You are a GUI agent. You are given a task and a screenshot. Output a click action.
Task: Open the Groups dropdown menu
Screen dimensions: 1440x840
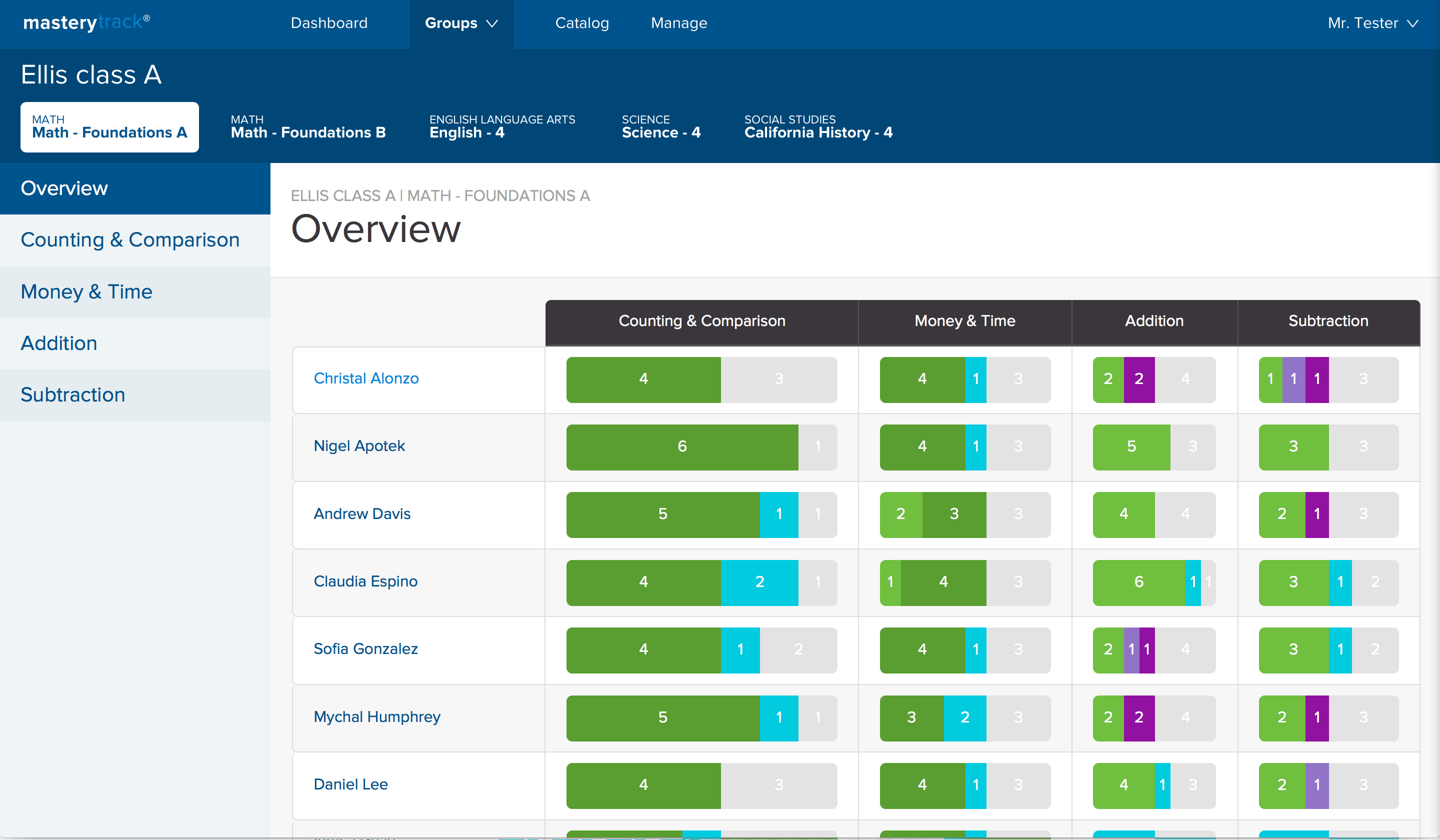[x=461, y=23]
